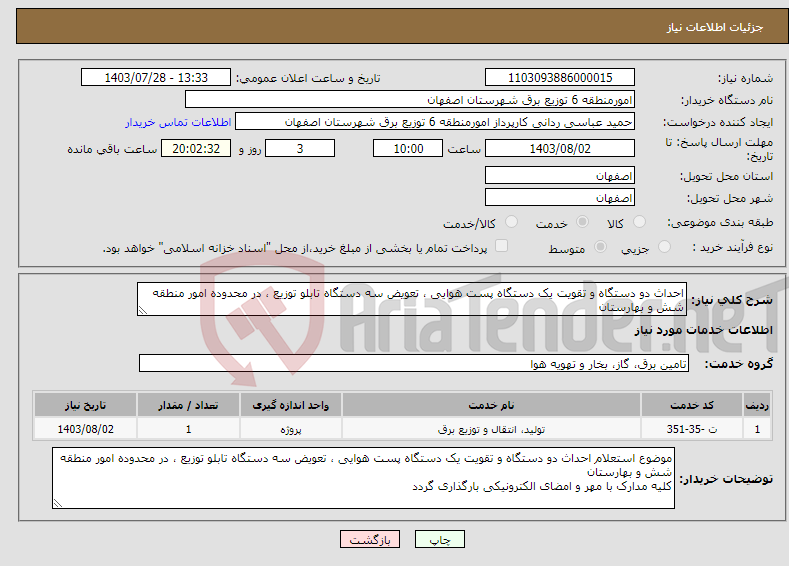Click the service code cell ت -35-351

point(692,429)
